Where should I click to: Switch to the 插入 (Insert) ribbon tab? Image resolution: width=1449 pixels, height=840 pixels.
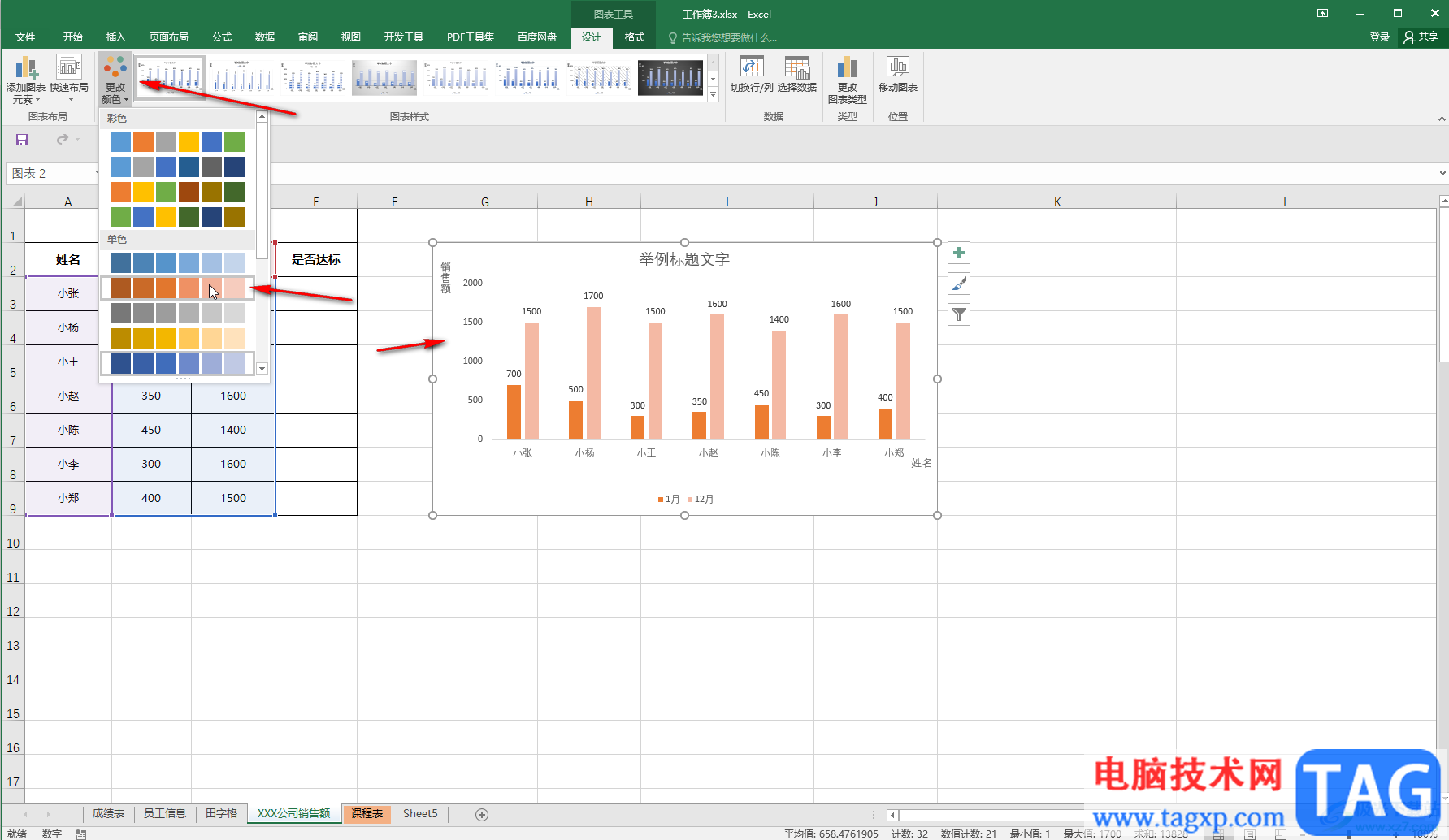(116, 37)
